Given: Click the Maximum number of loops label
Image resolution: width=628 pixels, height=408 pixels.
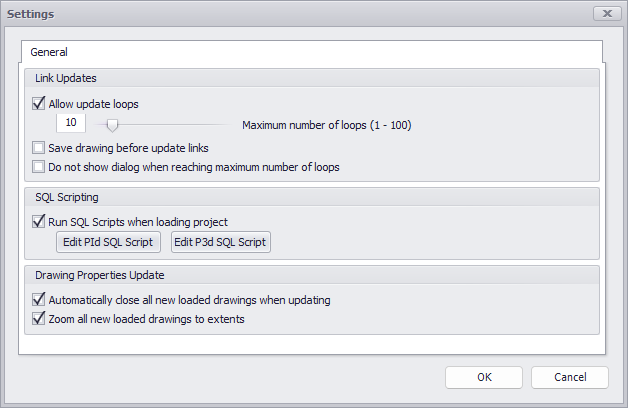Looking at the screenshot, I should pos(327,126).
